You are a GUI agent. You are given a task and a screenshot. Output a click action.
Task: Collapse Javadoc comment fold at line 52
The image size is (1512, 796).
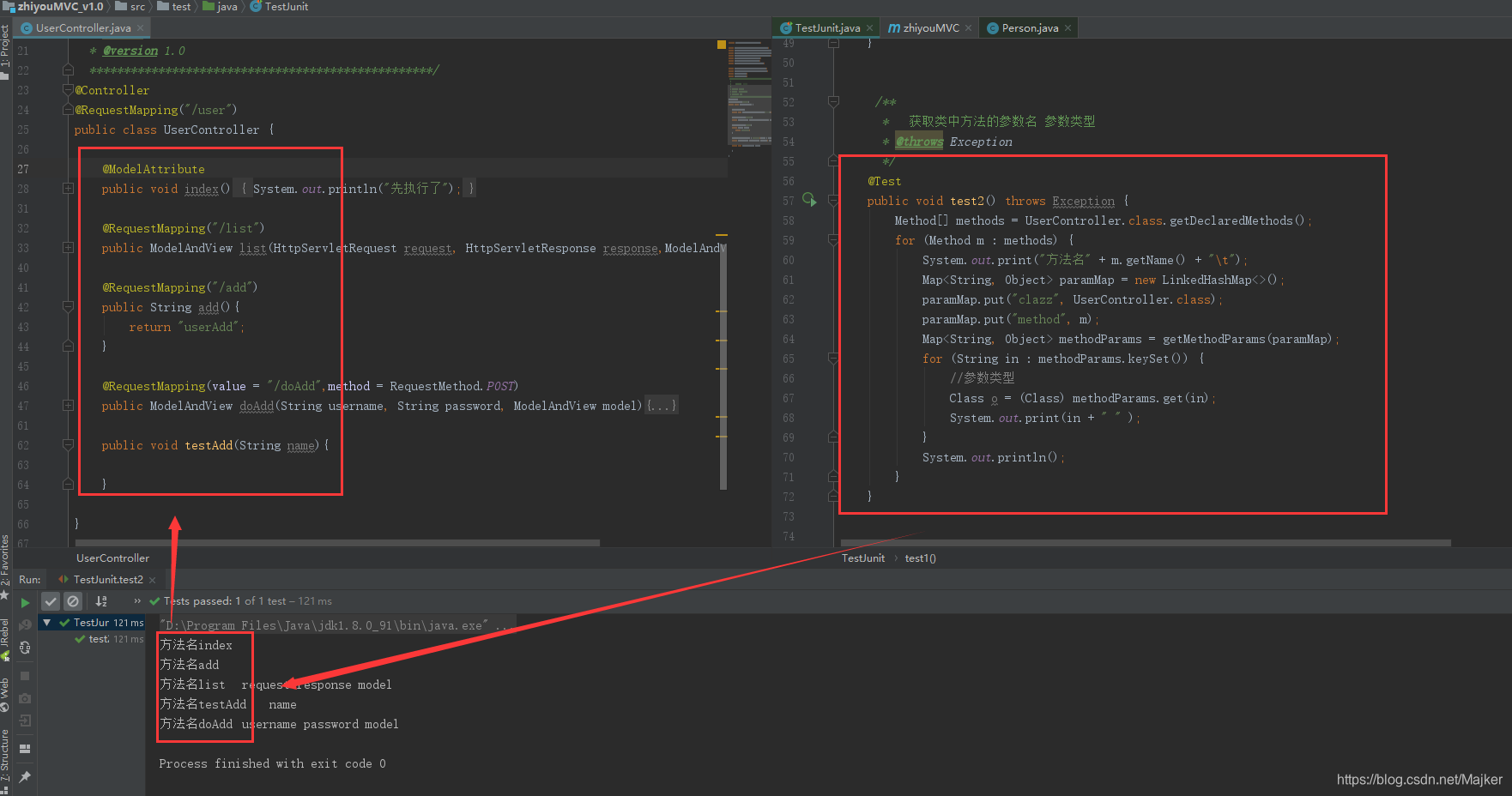click(833, 102)
